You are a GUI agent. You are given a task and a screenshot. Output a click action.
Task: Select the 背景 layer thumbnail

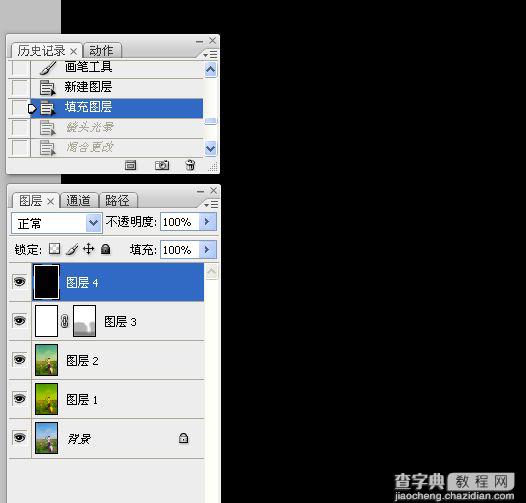tap(46, 438)
